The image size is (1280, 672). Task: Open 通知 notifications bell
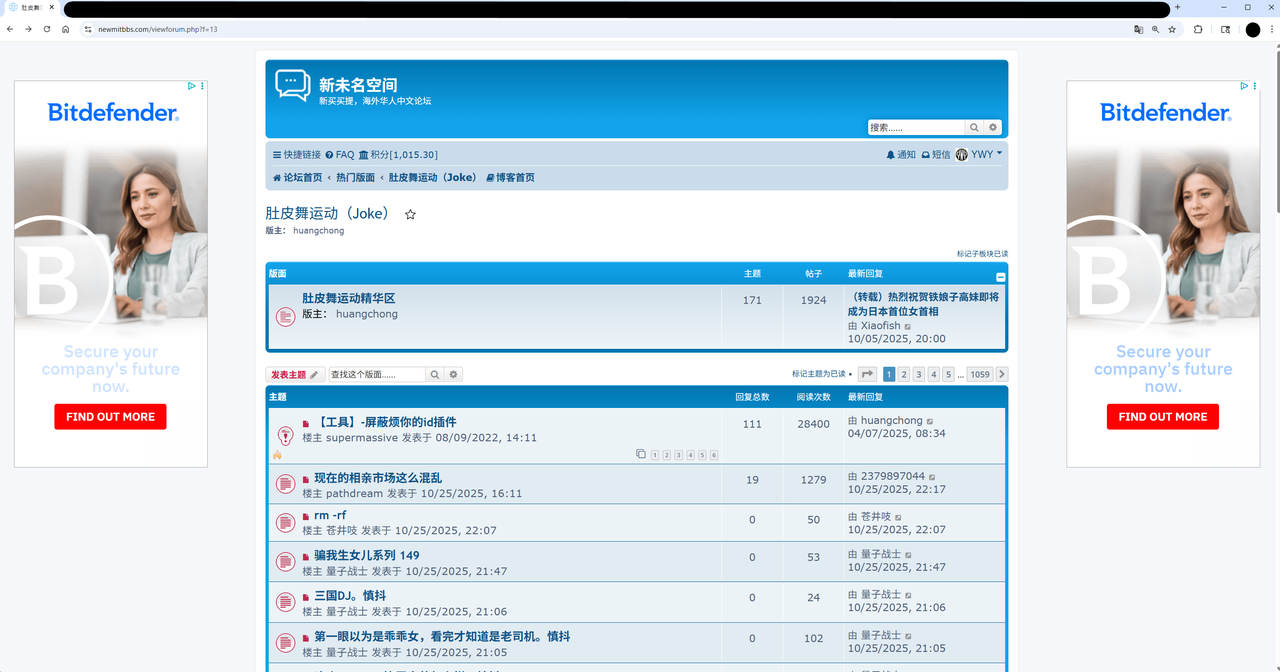tap(901, 155)
